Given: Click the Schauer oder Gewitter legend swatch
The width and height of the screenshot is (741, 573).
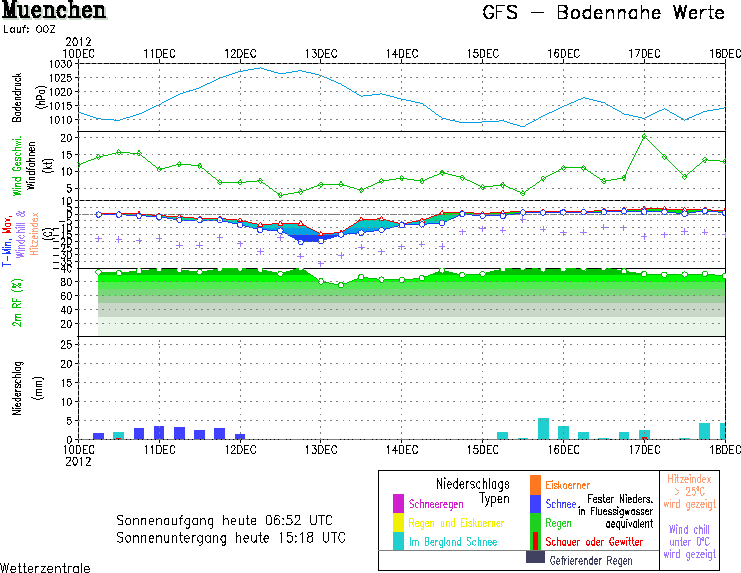Looking at the screenshot, I should [x=535, y=541].
